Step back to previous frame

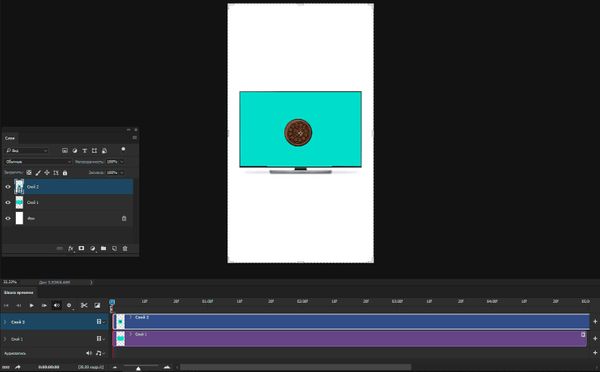pyautogui.click(x=18, y=305)
